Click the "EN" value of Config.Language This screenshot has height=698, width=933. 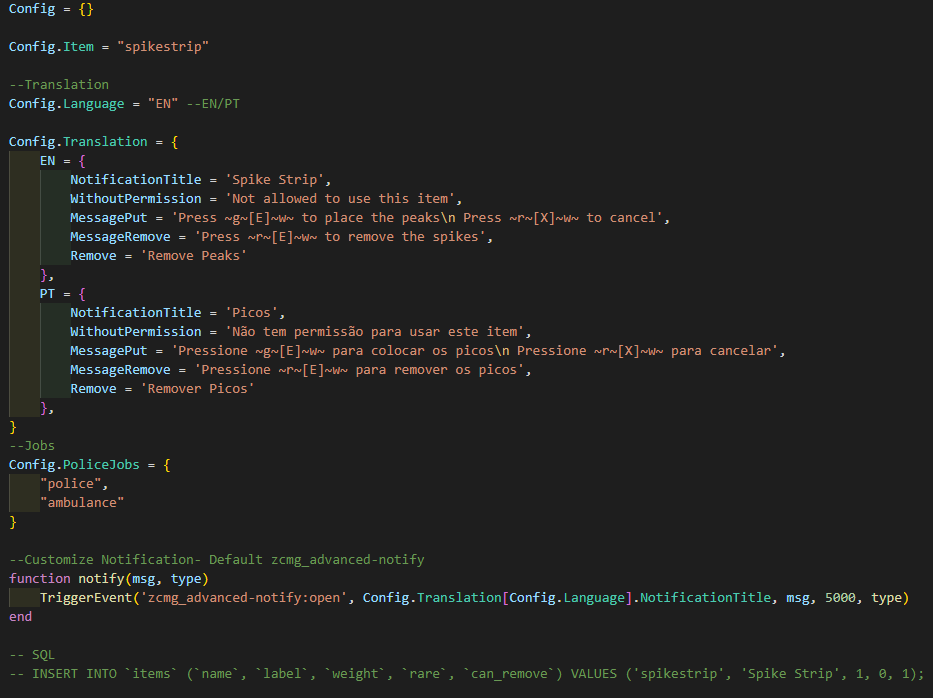pos(163,104)
